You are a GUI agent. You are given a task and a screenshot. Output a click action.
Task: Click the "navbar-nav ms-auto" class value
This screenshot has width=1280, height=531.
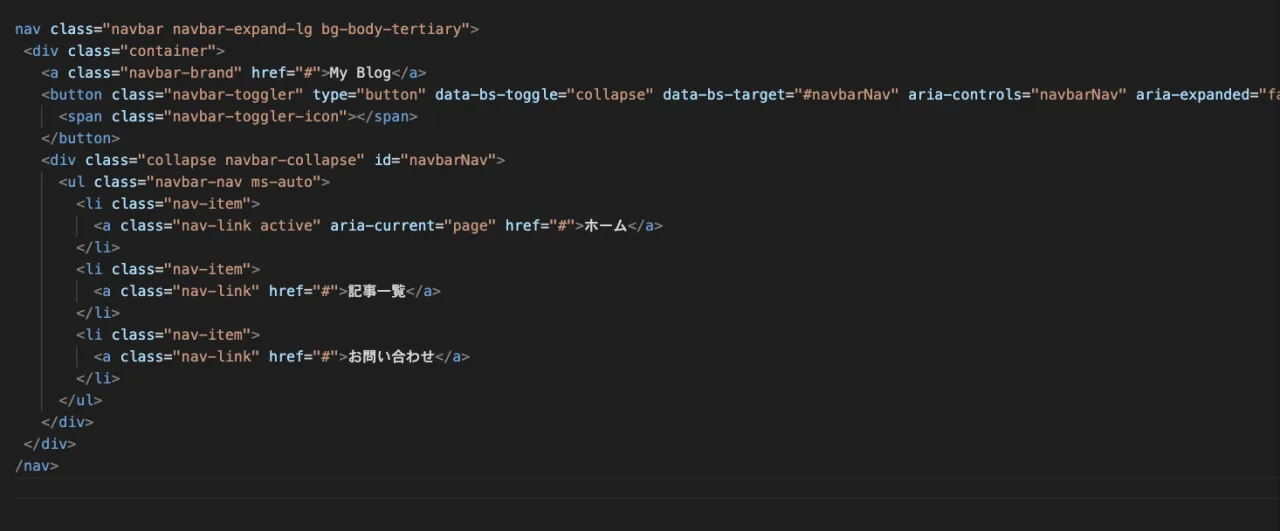pyautogui.click(x=236, y=182)
